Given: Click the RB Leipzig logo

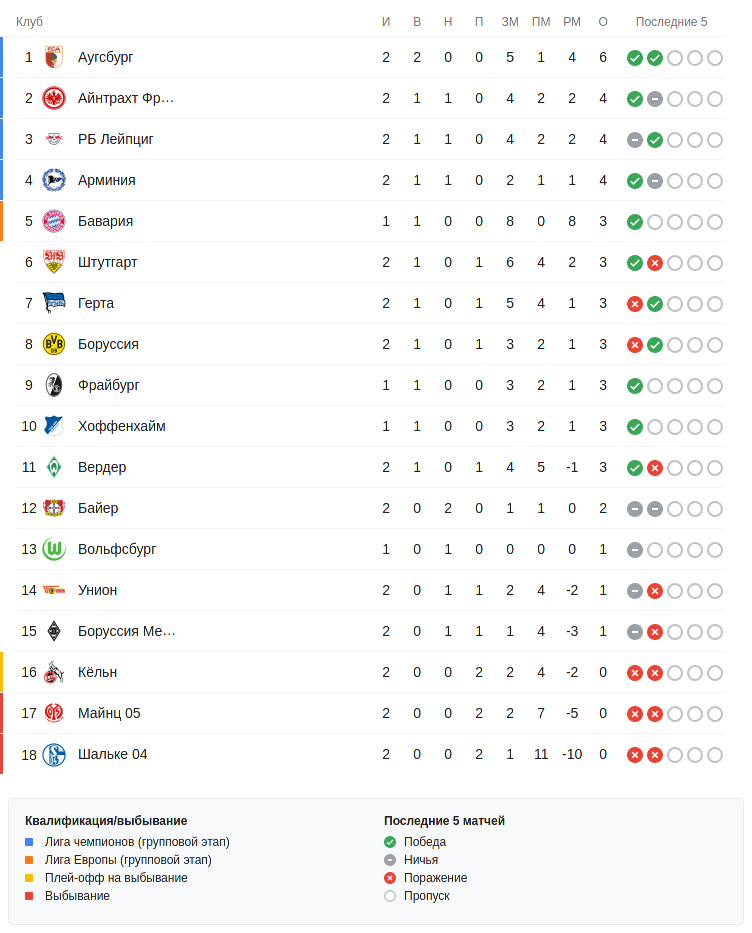Looking at the screenshot, I should point(54,139).
